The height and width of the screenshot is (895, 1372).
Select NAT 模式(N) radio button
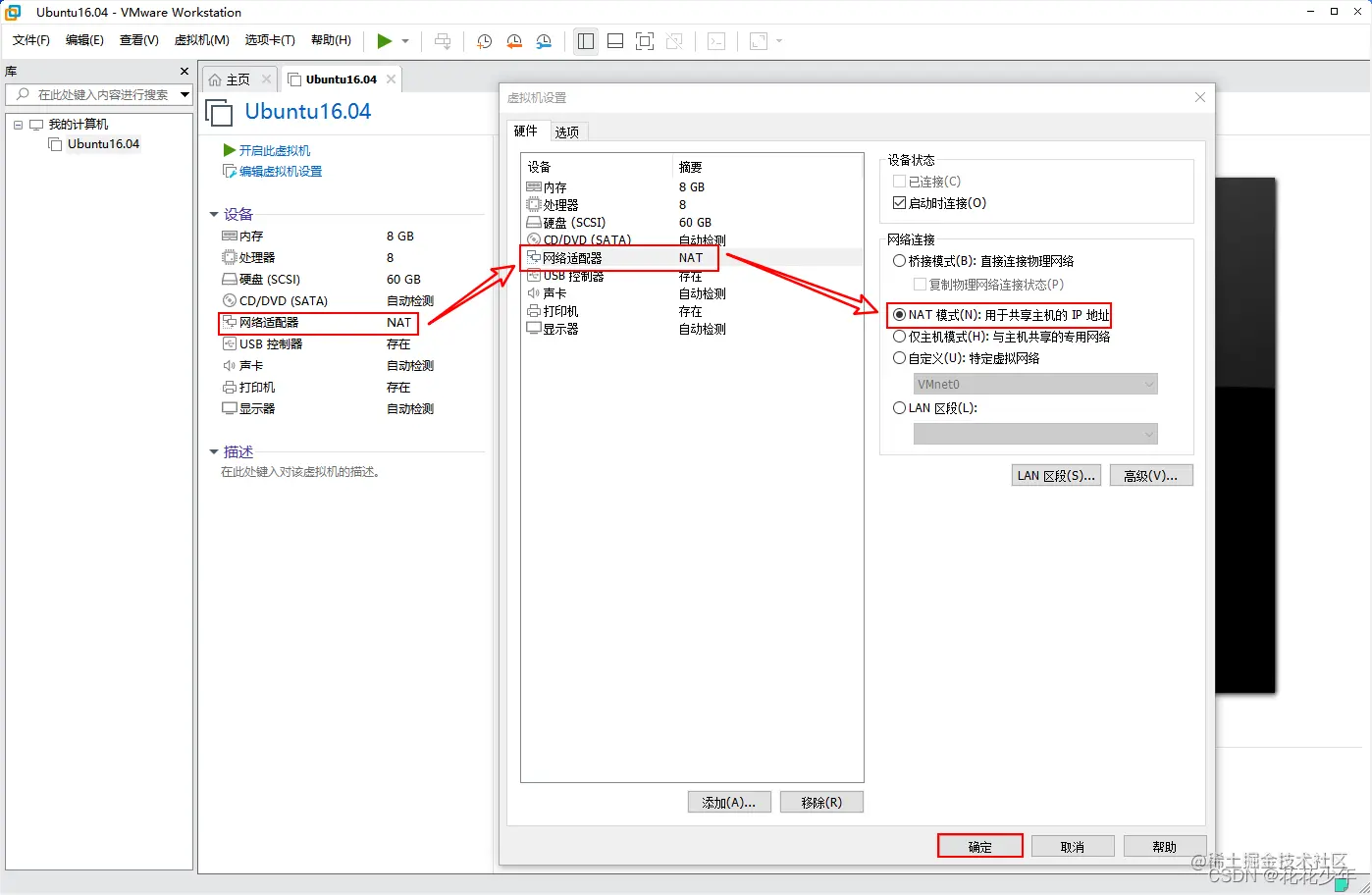pyautogui.click(x=899, y=315)
